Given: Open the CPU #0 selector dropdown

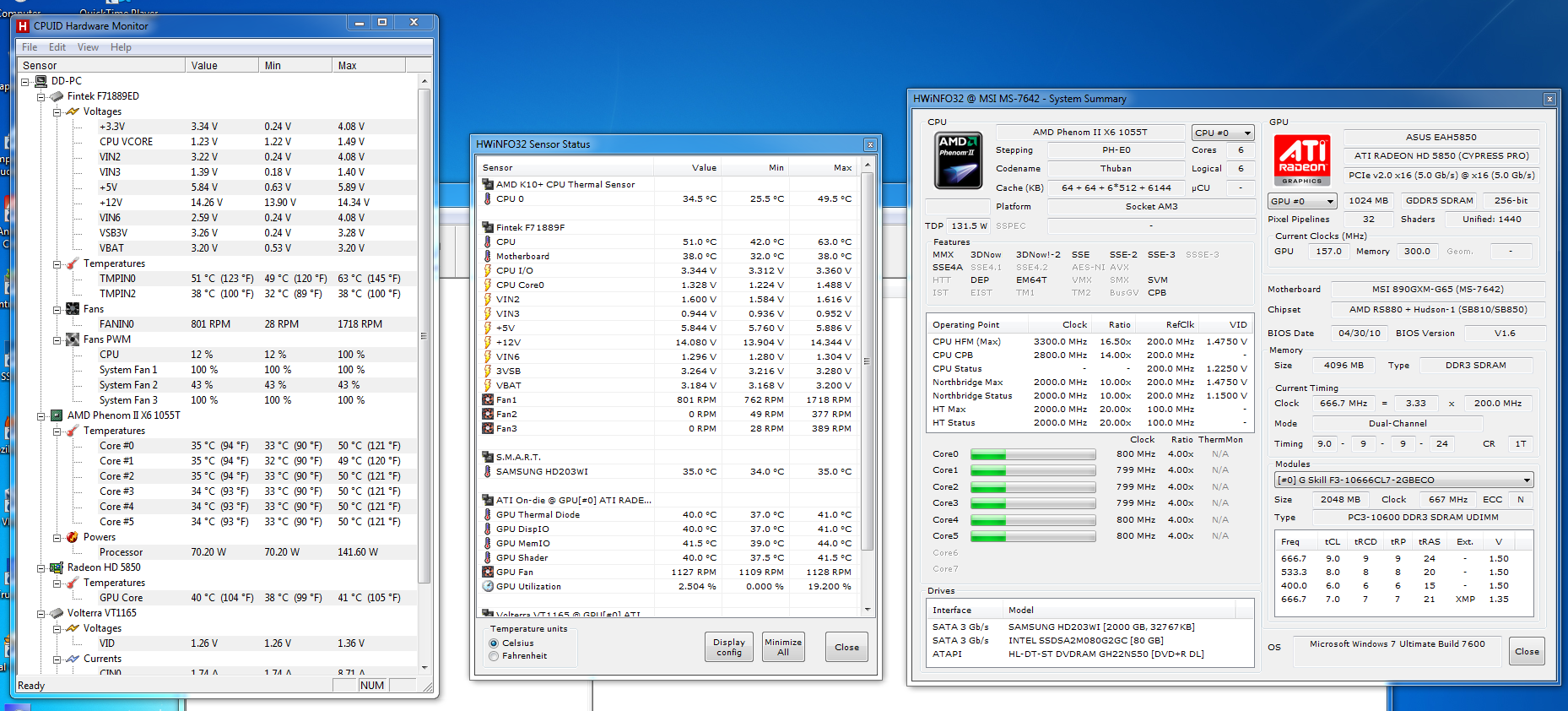Looking at the screenshot, I should click(1223, 133).
